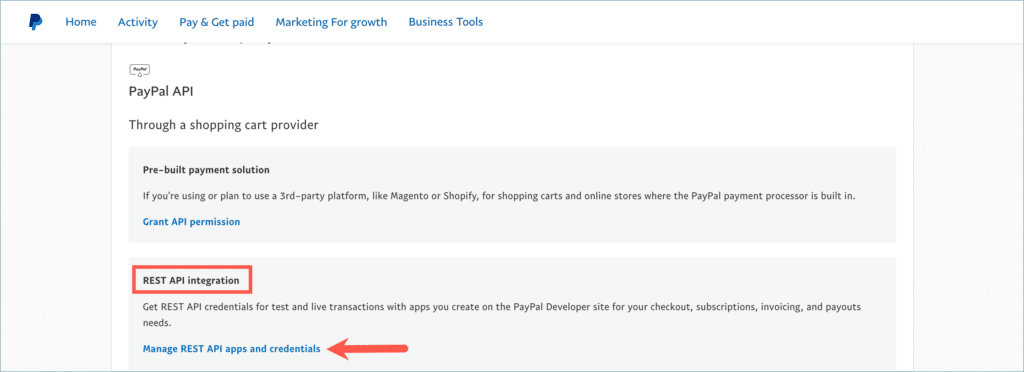
Task: Select the PayPal API heading text
Action: pos(161,91)
